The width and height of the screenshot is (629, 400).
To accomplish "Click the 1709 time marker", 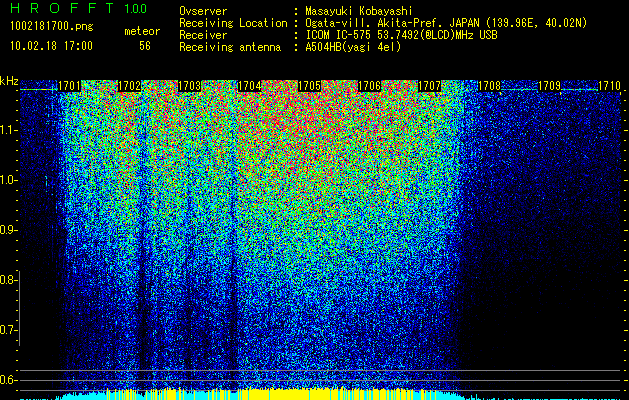I will point(549,86).
